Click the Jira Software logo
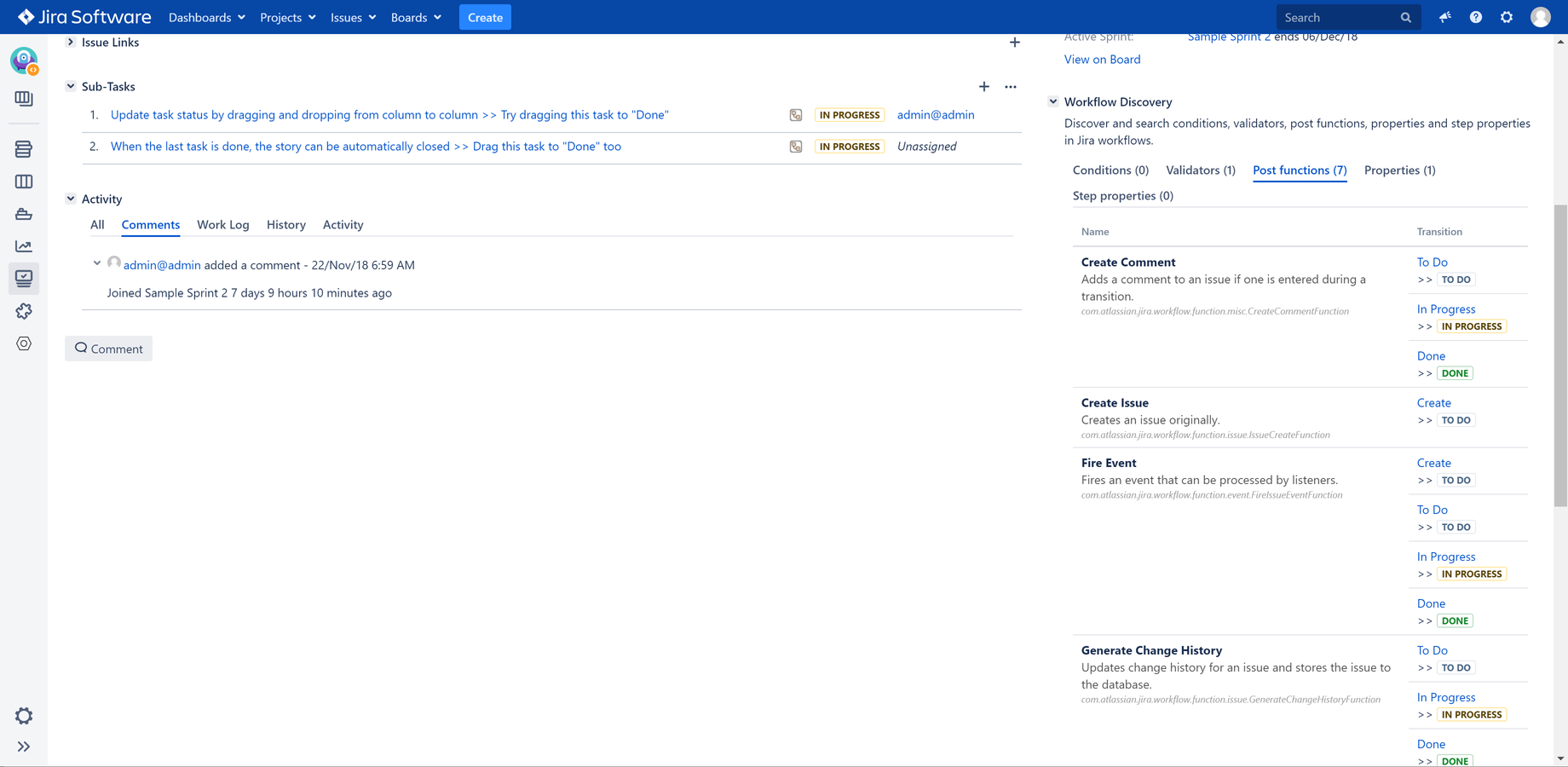Image resolution: width=1568 pixels, height=767 pixels. click(x=84, y=17)
